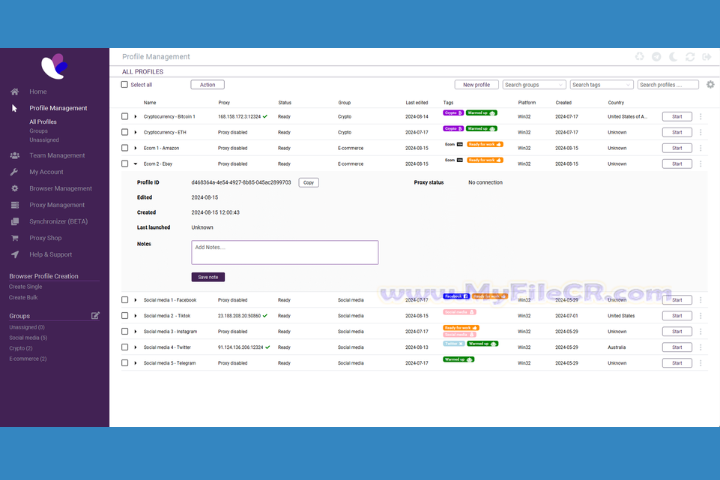Open more options for Social media 2 - Tiktok
The width and height of the screenshot is (720, 480).
click(x=701, y=316)
